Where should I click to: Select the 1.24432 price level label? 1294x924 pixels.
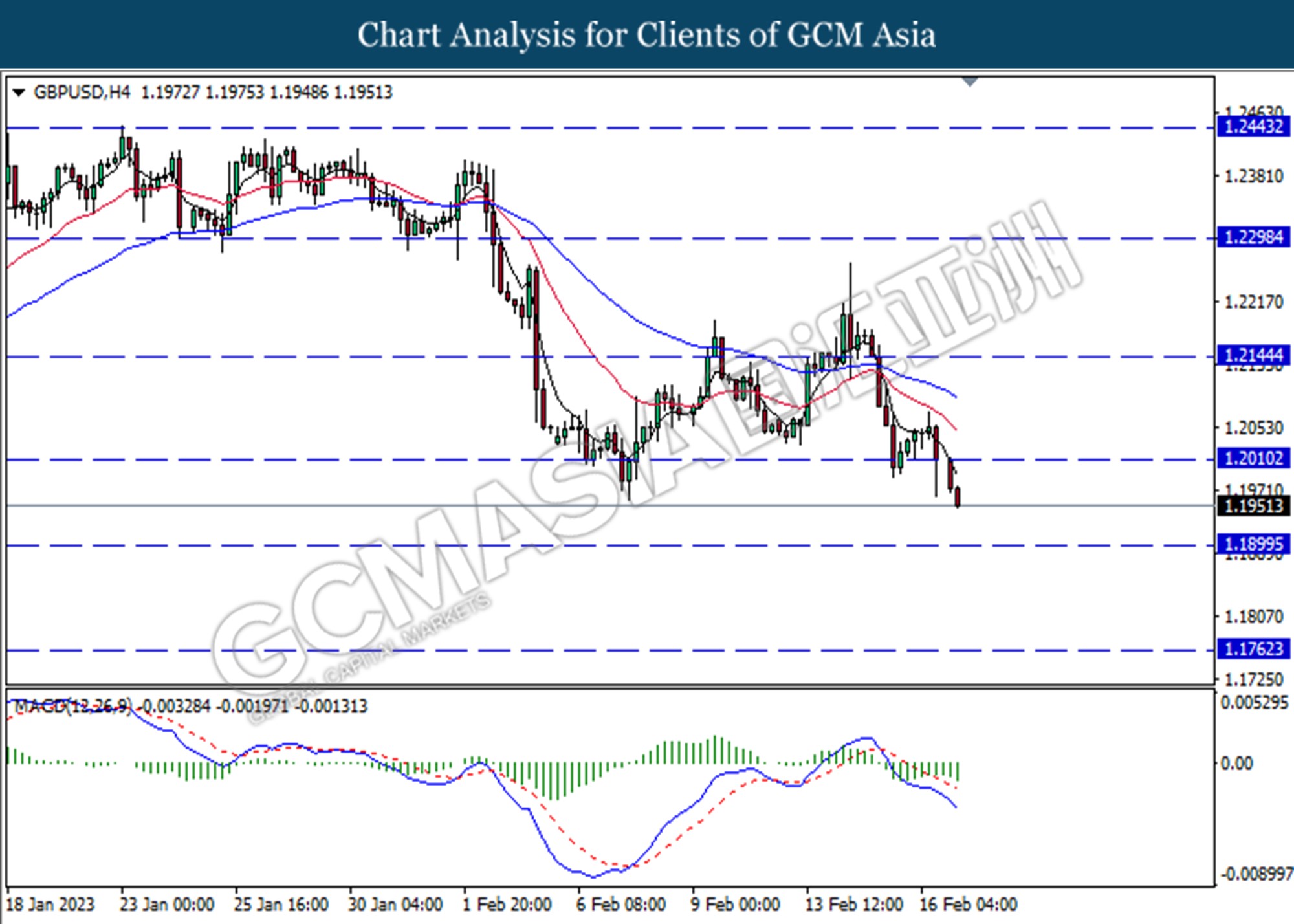coord(1254,127)
